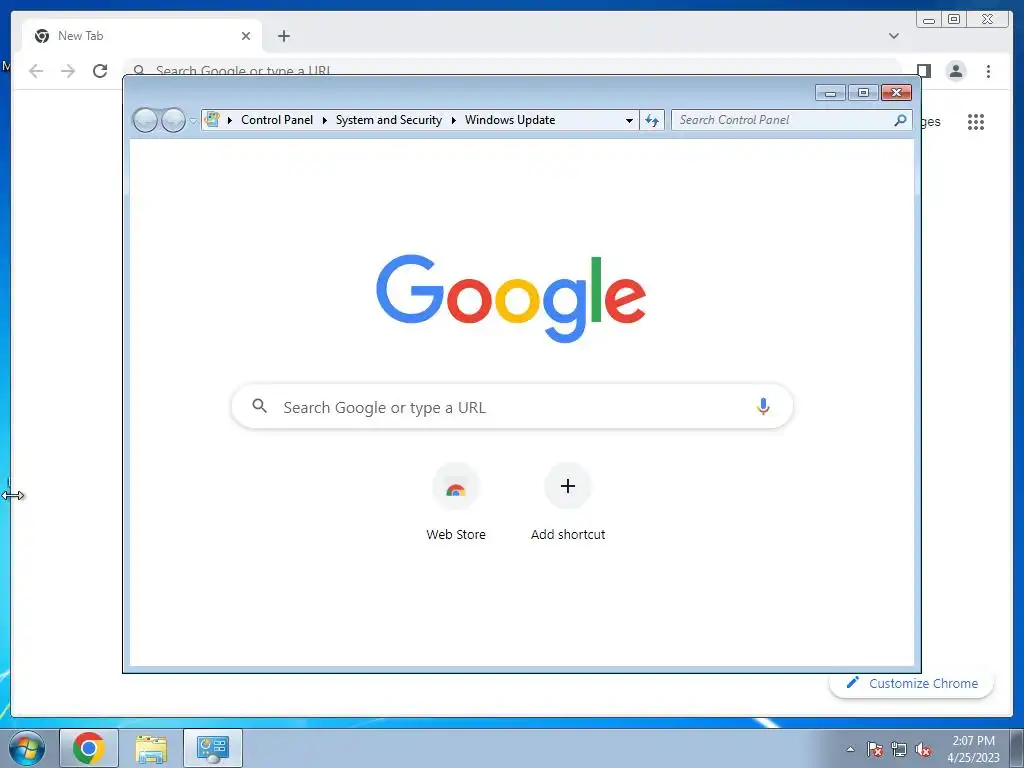Click the Control Panel forward button
Screen dimensions: 1024x768
coord(173,120)
